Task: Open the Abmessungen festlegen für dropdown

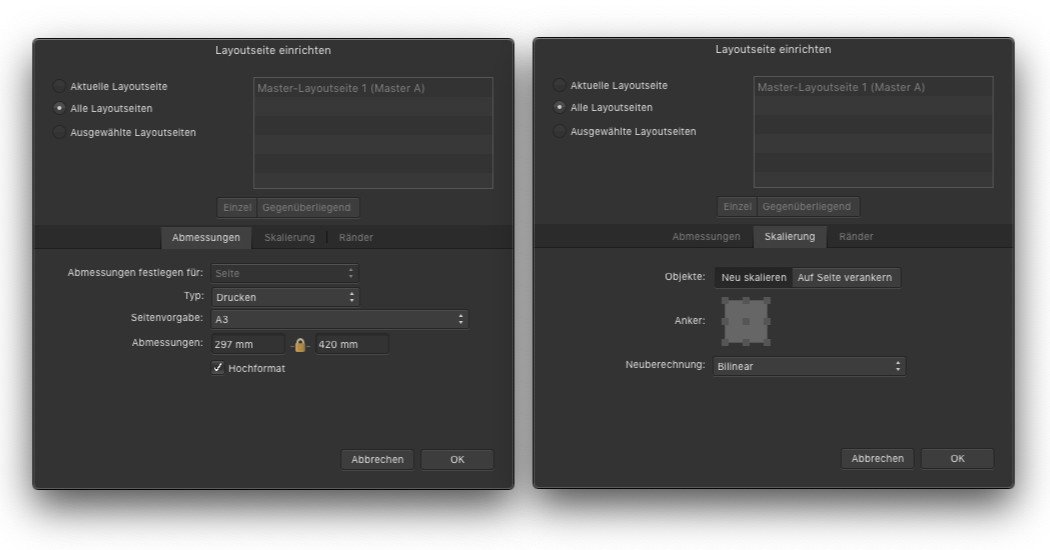Action: 285,273
